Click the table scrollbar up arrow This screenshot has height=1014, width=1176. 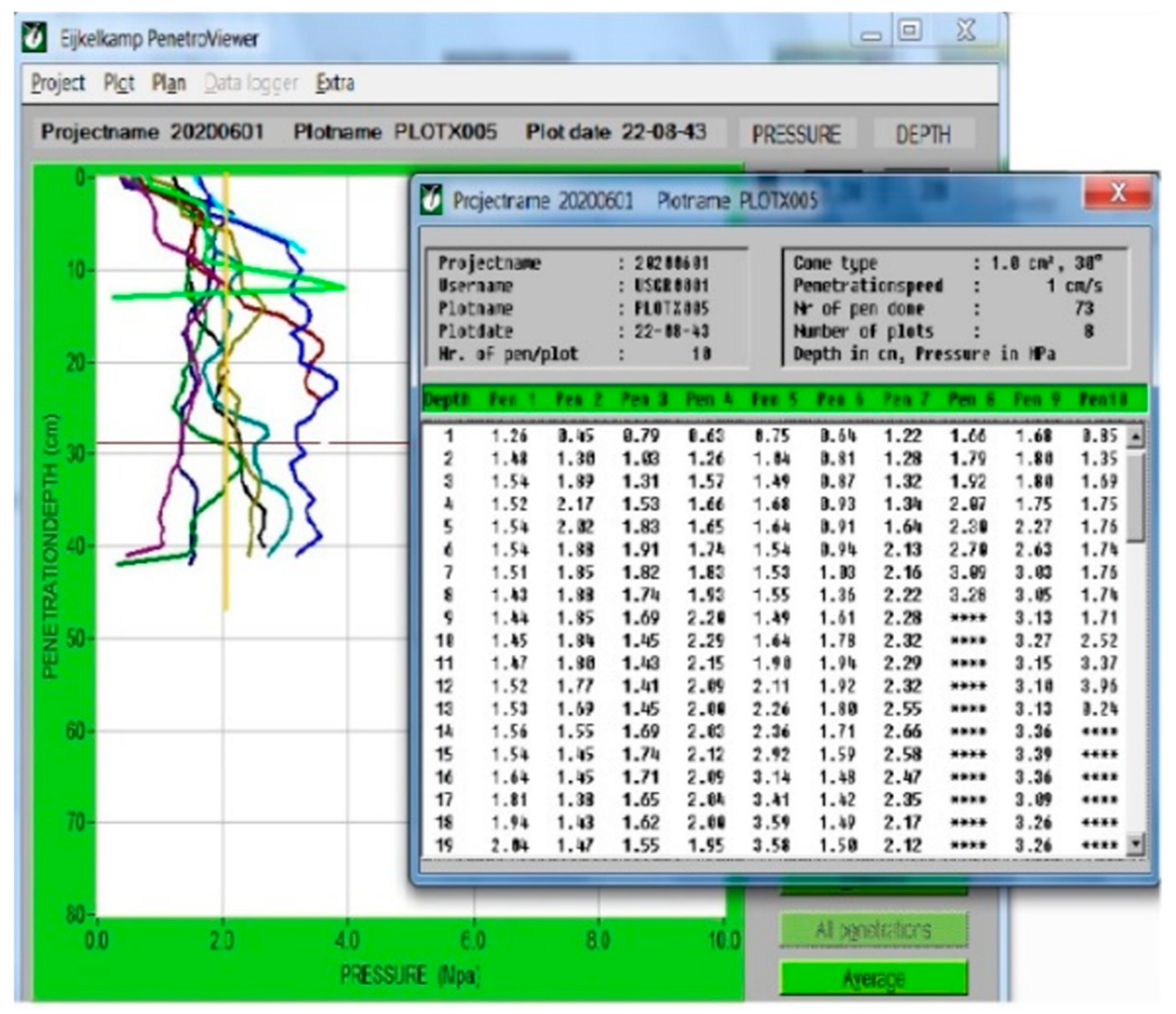[1135, 436]
